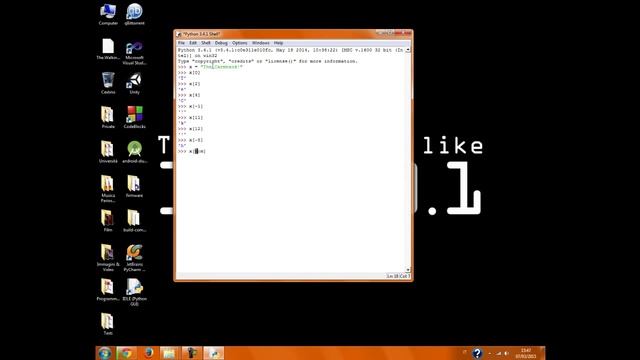Open the Testi folder on desktop
This screenshot has width=640, height=360.
click(108, 324)
